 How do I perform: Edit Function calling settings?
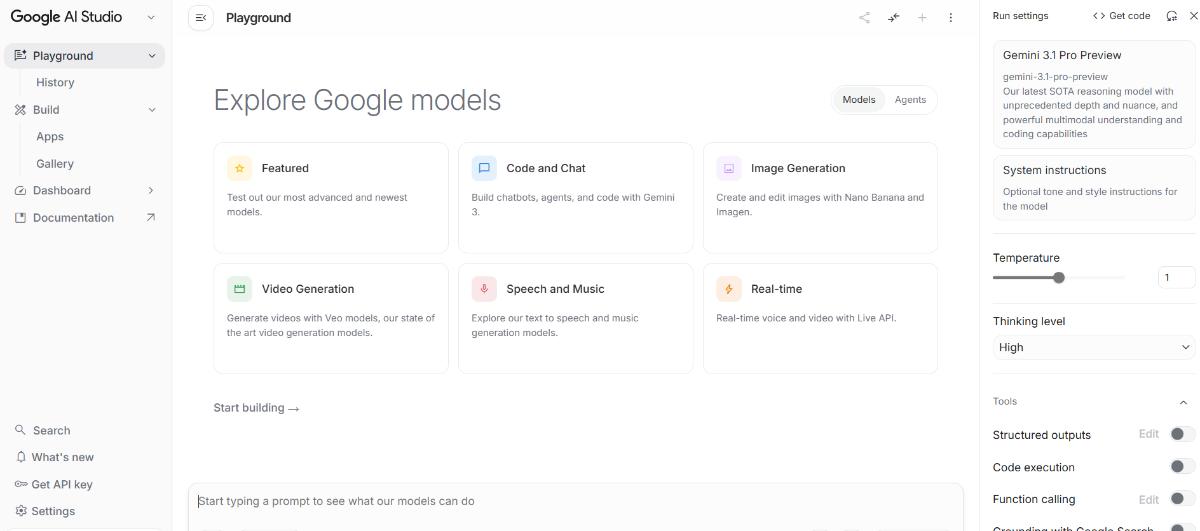click(1148, 498)
